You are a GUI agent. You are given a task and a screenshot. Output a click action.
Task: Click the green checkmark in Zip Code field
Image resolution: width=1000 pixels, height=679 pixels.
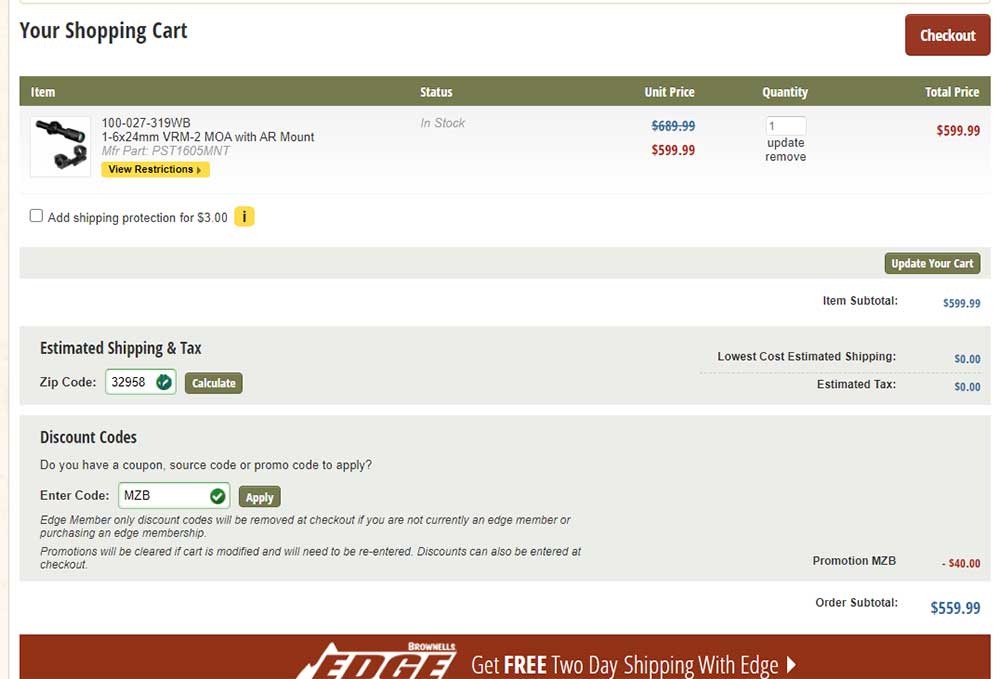pos(164,382)
